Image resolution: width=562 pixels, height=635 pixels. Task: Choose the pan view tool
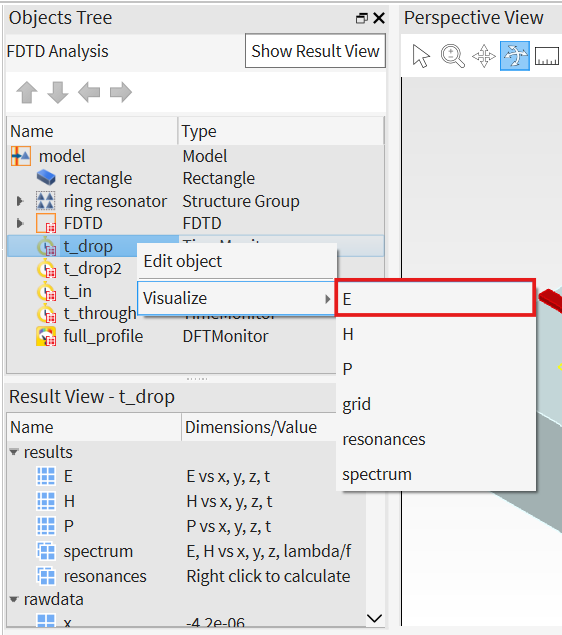(x=483, y=56)
